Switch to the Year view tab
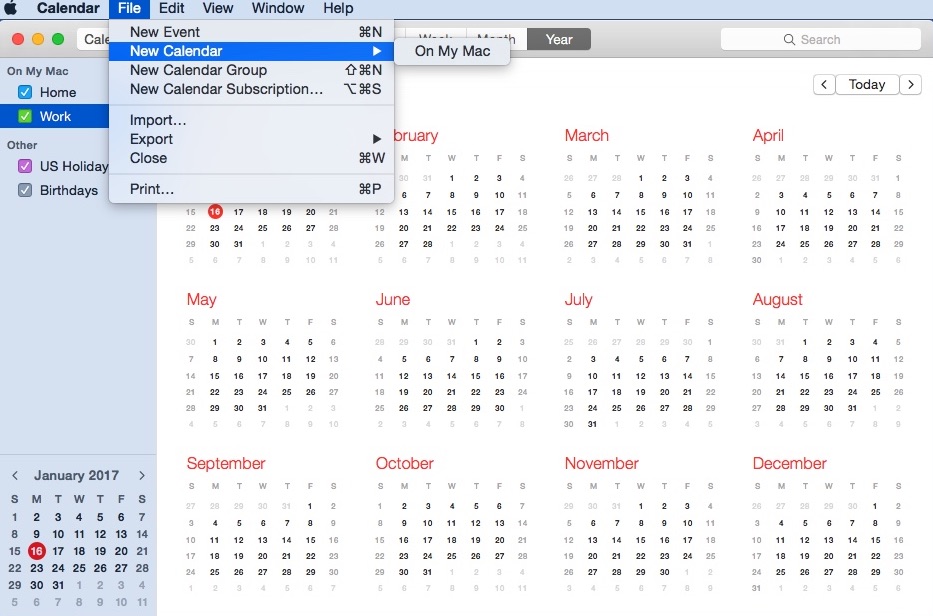The image size is (933, 616). click(x=559, y=39)
